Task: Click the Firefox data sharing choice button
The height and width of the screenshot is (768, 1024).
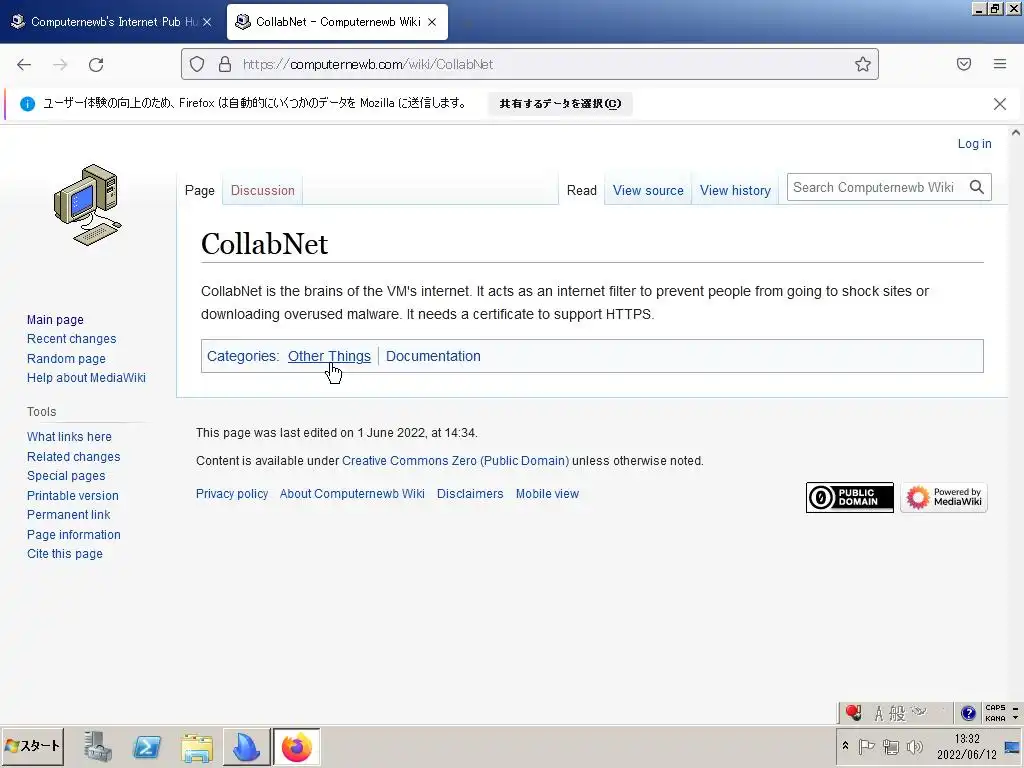Action: point(560,103)
